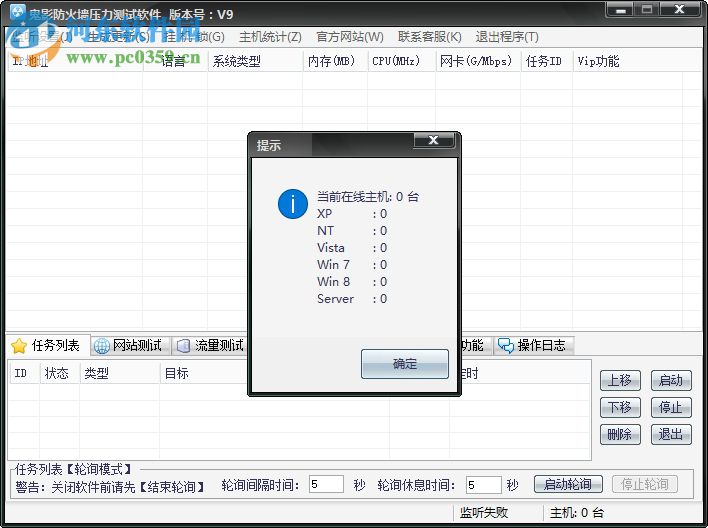Click the 删除 button
Image resolution: width=708 pixels, height=528 pixels.
620,435
